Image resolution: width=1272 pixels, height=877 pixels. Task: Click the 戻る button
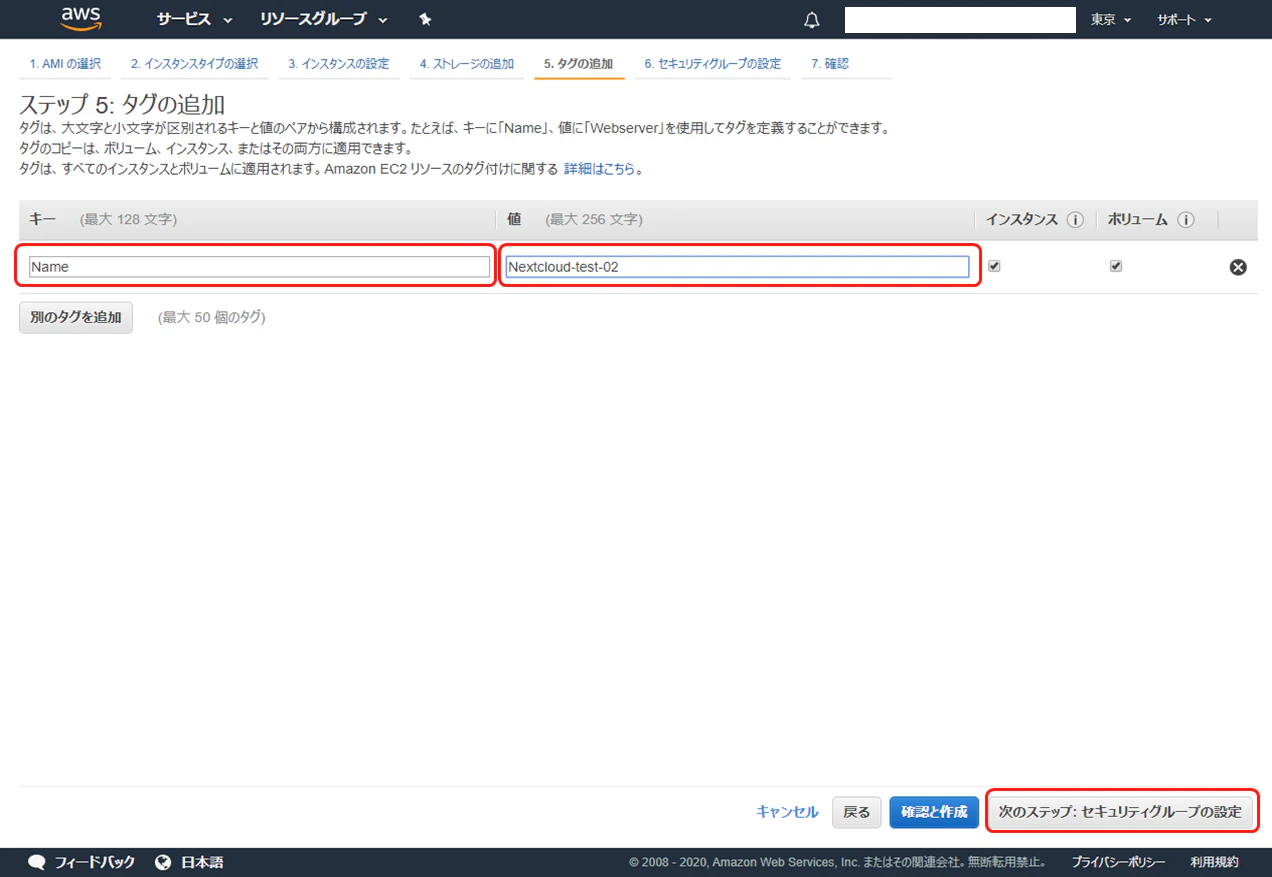click(x=857, y=812)
